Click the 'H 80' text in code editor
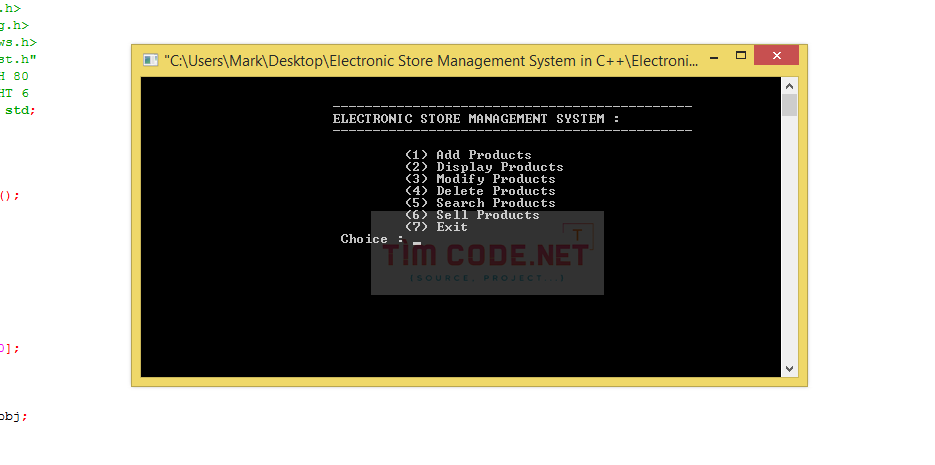 coord(14,76)
